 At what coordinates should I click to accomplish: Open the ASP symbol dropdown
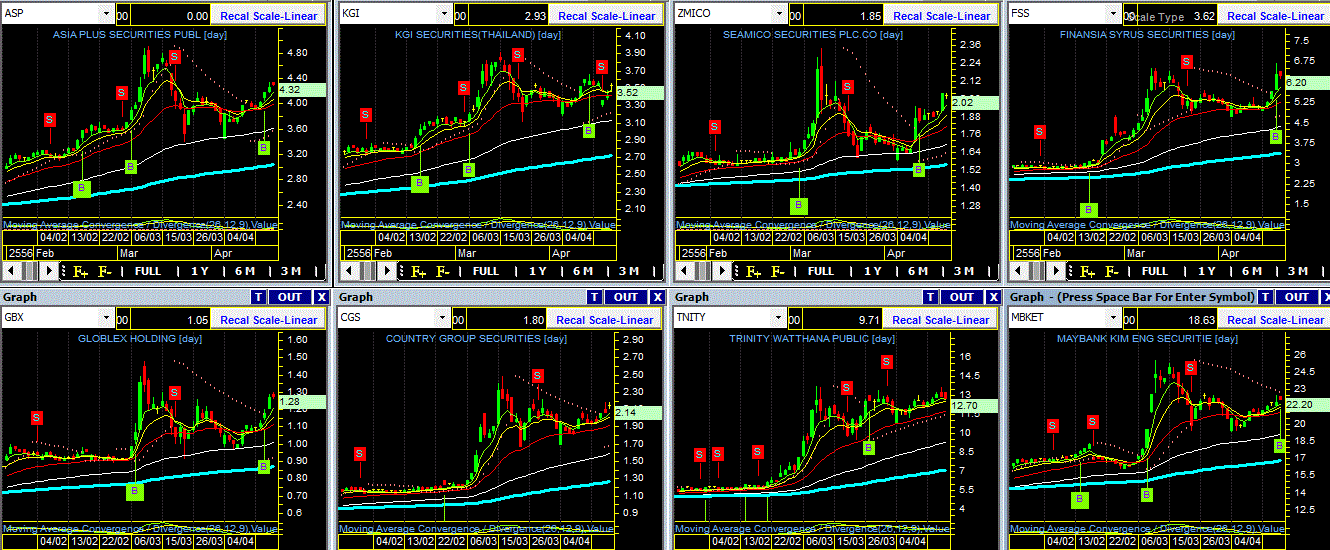106,15
